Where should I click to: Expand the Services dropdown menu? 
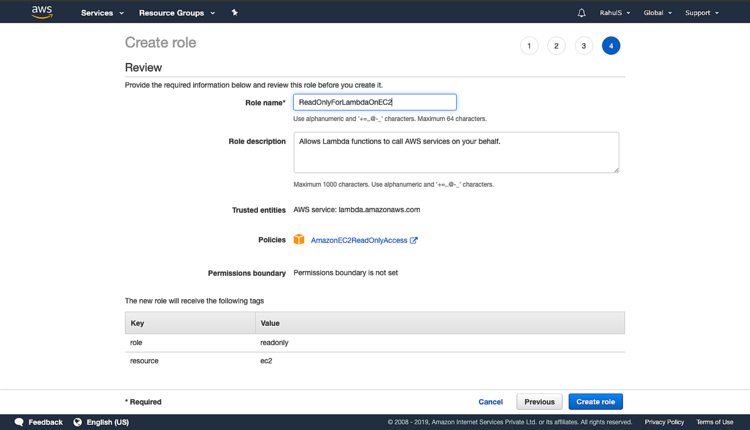[x=102, y=13]
